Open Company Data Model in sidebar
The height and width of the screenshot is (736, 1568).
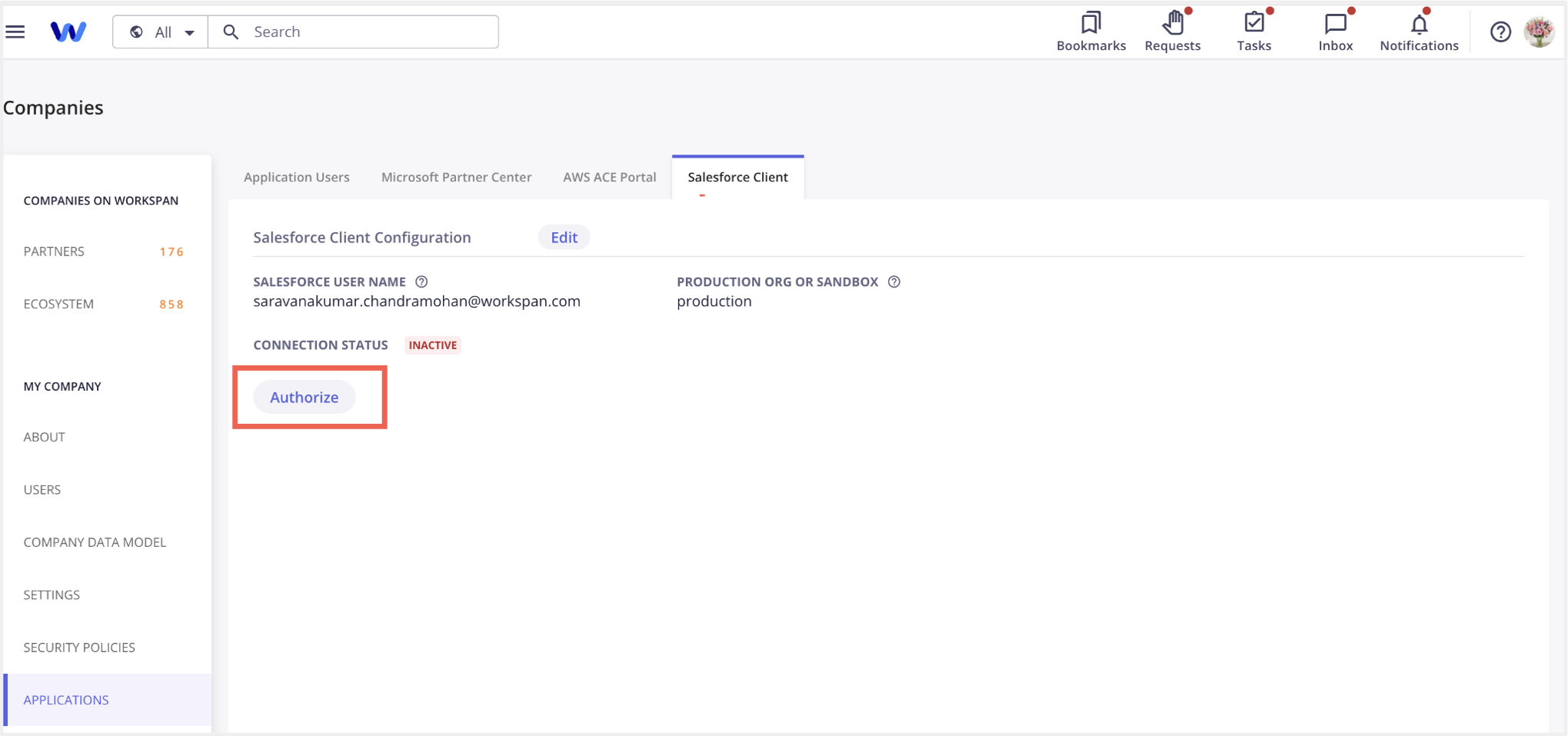click(107, 542)
